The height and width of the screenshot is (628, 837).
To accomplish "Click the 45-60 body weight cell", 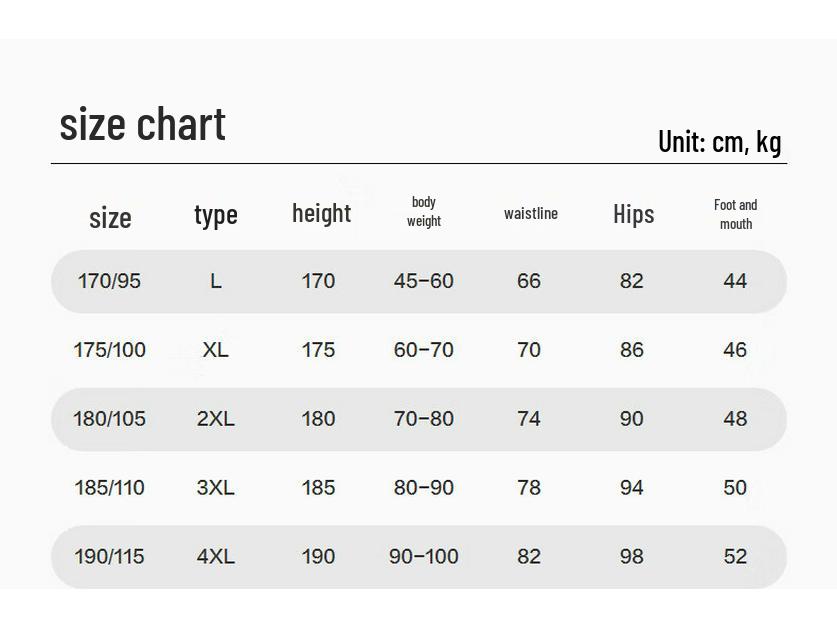I will click(x=423, y=281).
